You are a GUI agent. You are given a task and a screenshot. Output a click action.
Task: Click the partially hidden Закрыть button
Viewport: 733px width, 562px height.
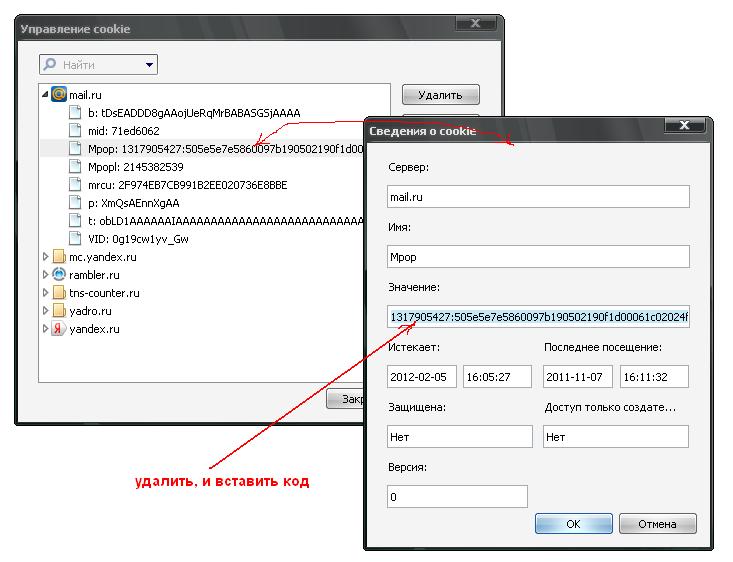345,399
